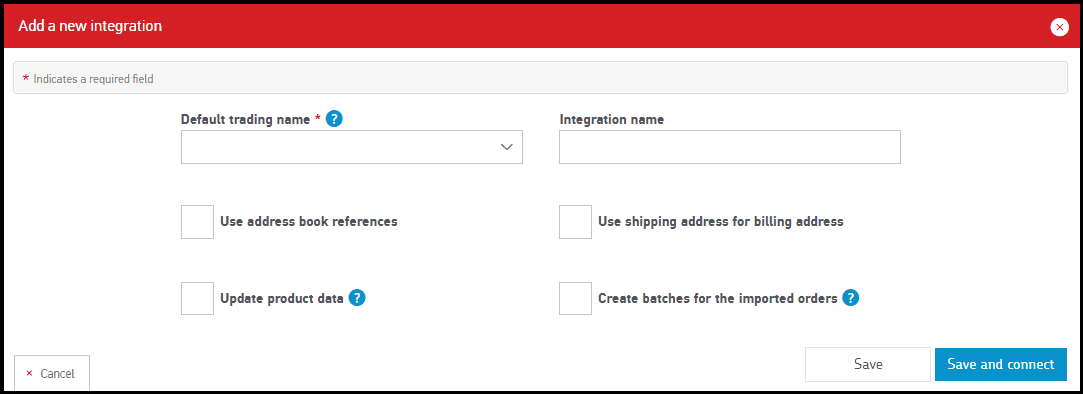
Task: Click the 'Integration name' label
Action: click(x=611, y=120)
